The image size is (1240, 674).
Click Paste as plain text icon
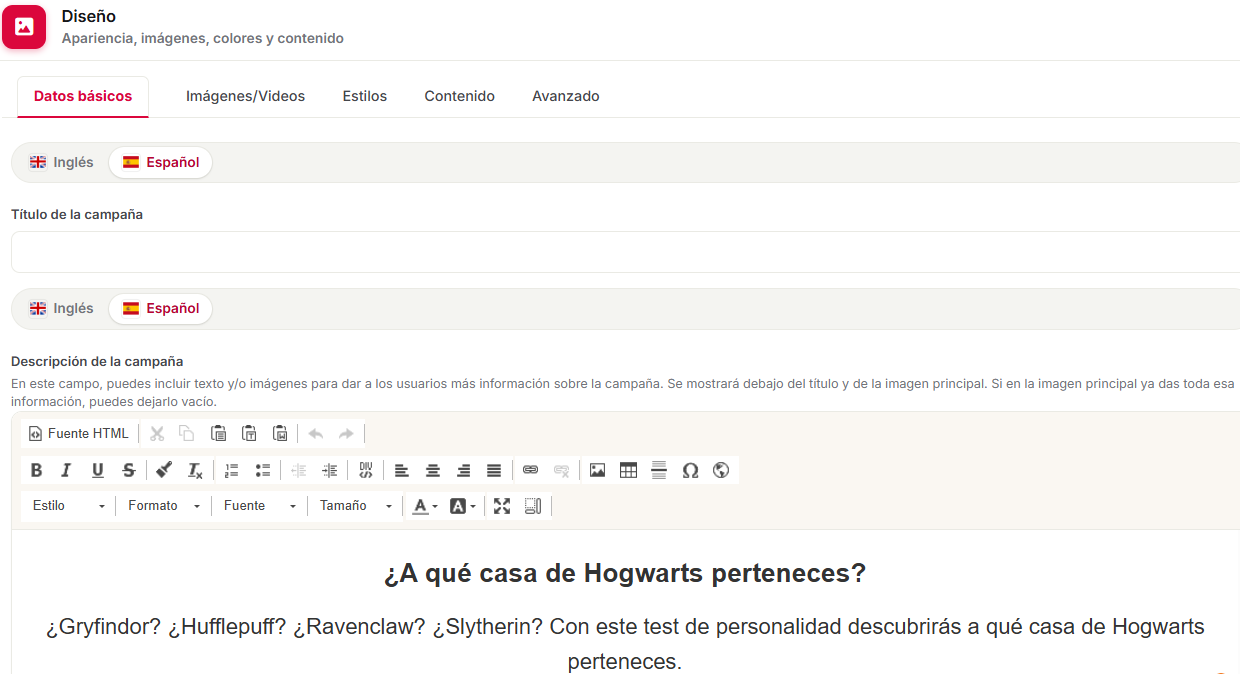[249, 433]
